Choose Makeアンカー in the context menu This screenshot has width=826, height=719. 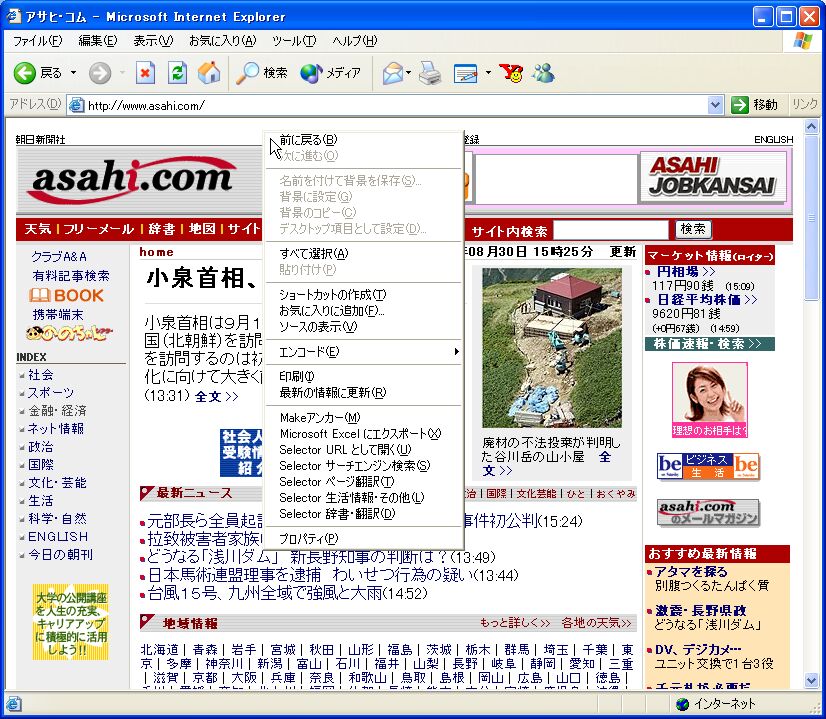tap(363, 418)
